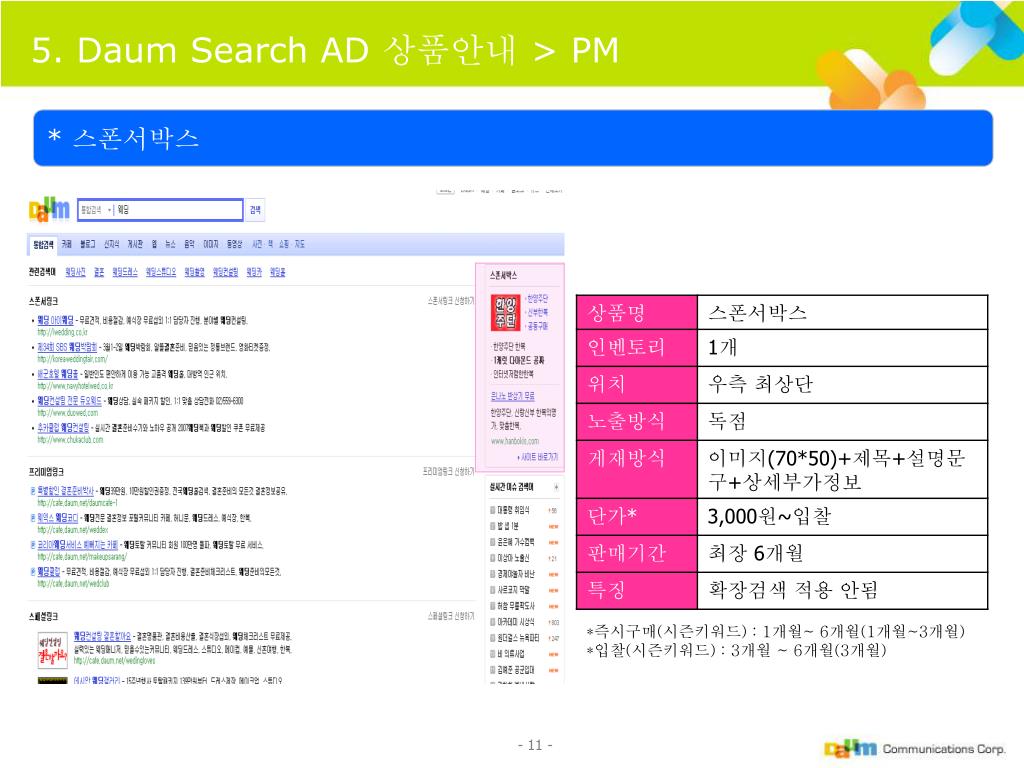
Task: Open www.hanbokin.com link in sponsor box
Action: pos(515,441)
